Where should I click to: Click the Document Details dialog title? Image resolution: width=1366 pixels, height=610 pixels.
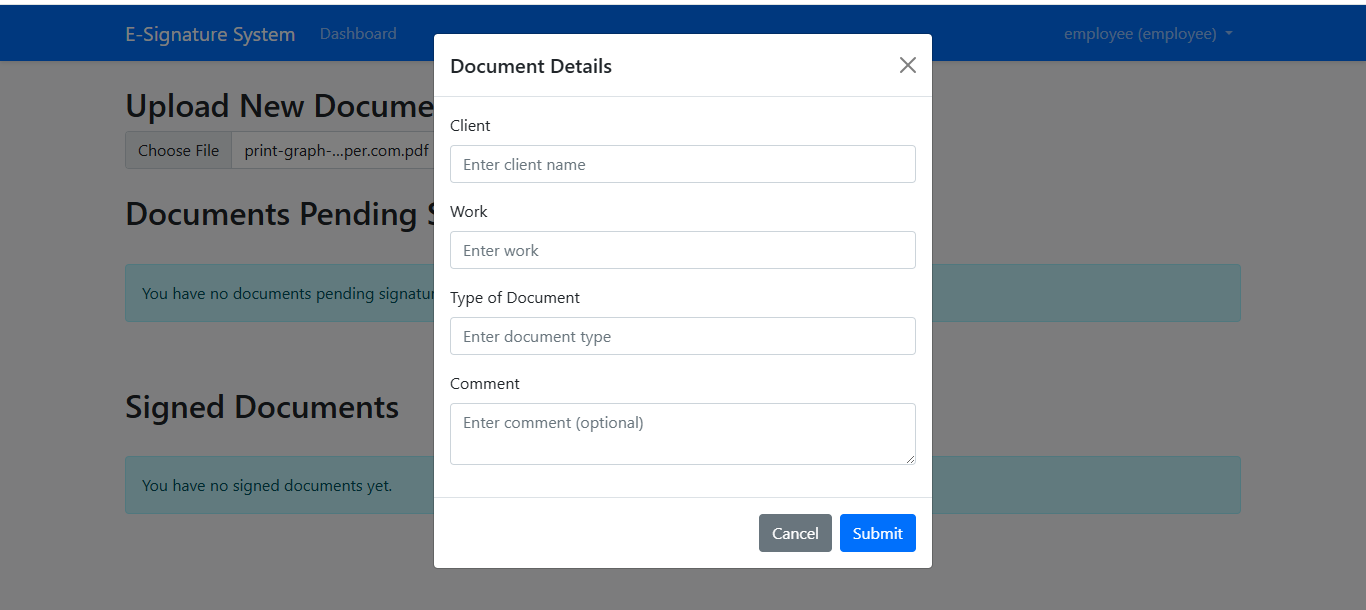pyautogui.click(x=531, y=66)
